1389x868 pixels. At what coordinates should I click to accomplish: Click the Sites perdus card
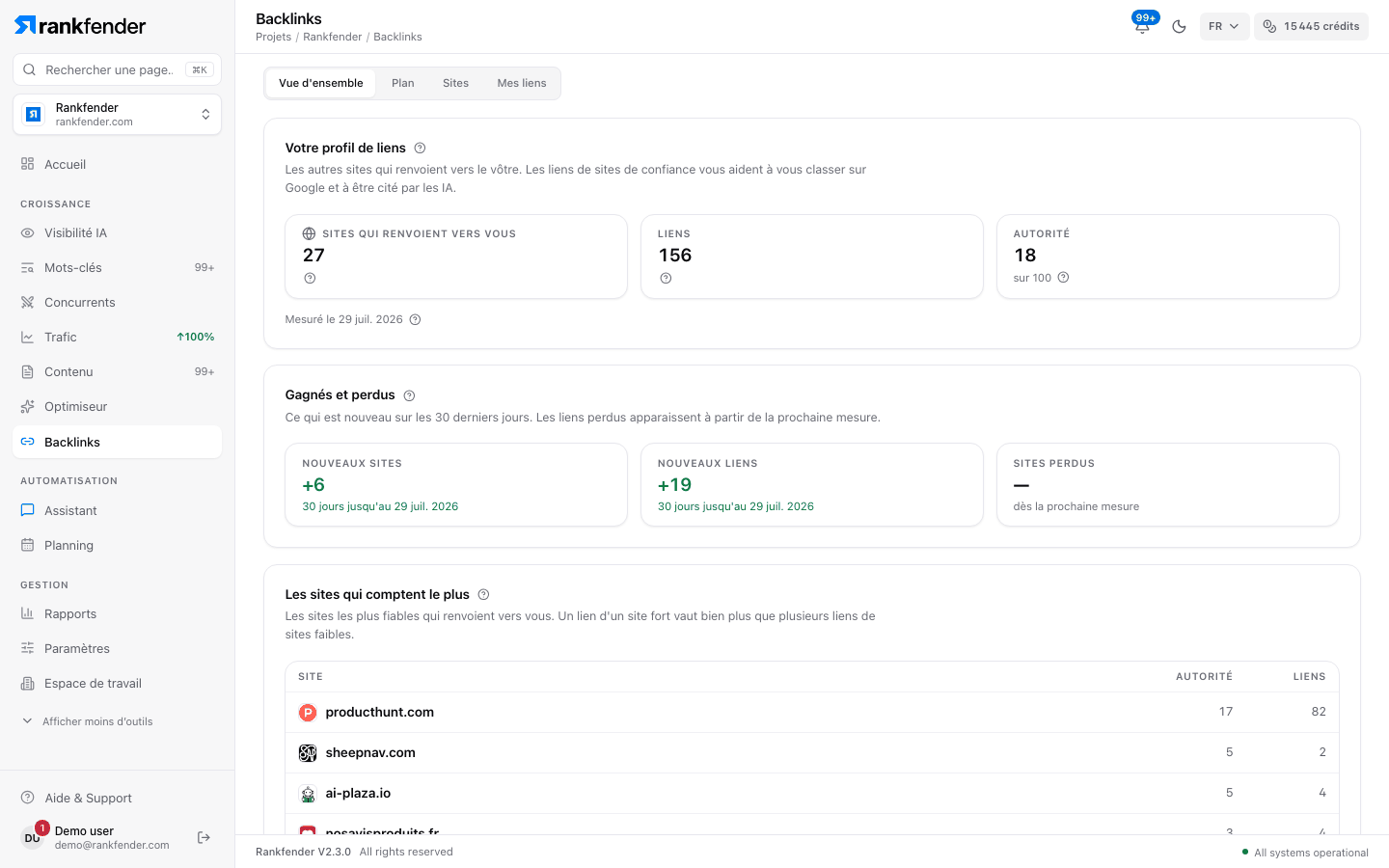[1168, 485]
